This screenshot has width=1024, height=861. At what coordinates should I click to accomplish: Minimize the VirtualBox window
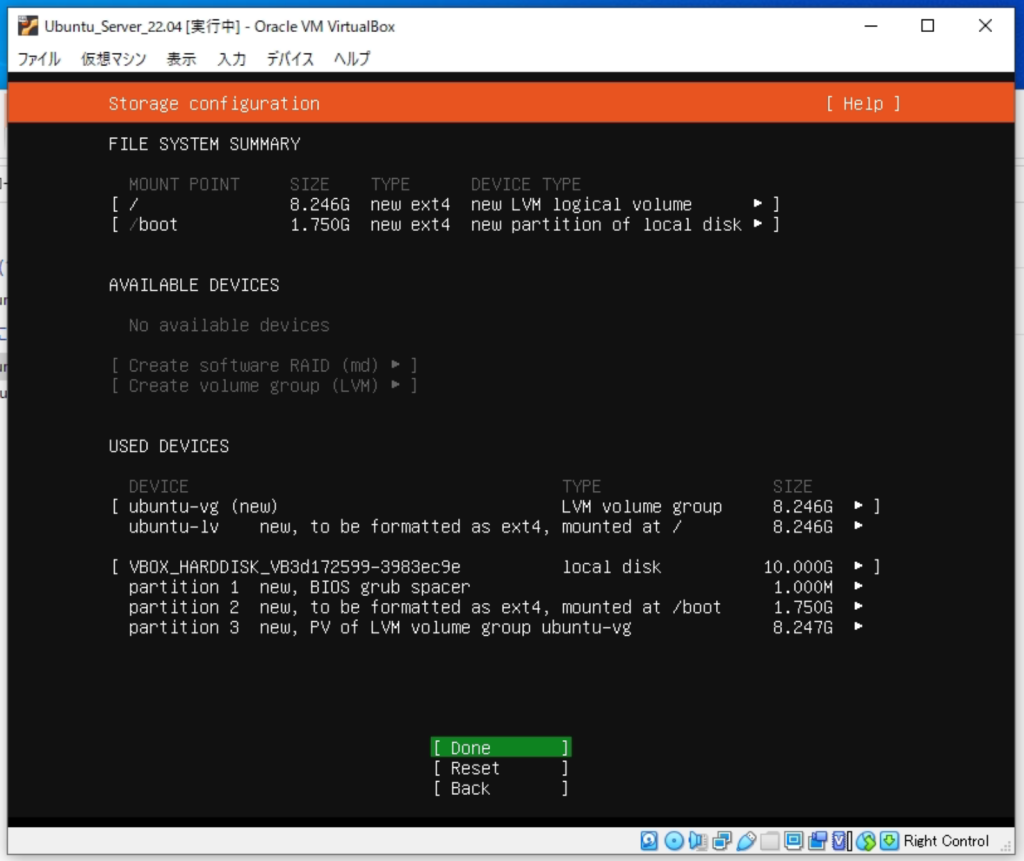pyautogui.click(x=871, y=25)
